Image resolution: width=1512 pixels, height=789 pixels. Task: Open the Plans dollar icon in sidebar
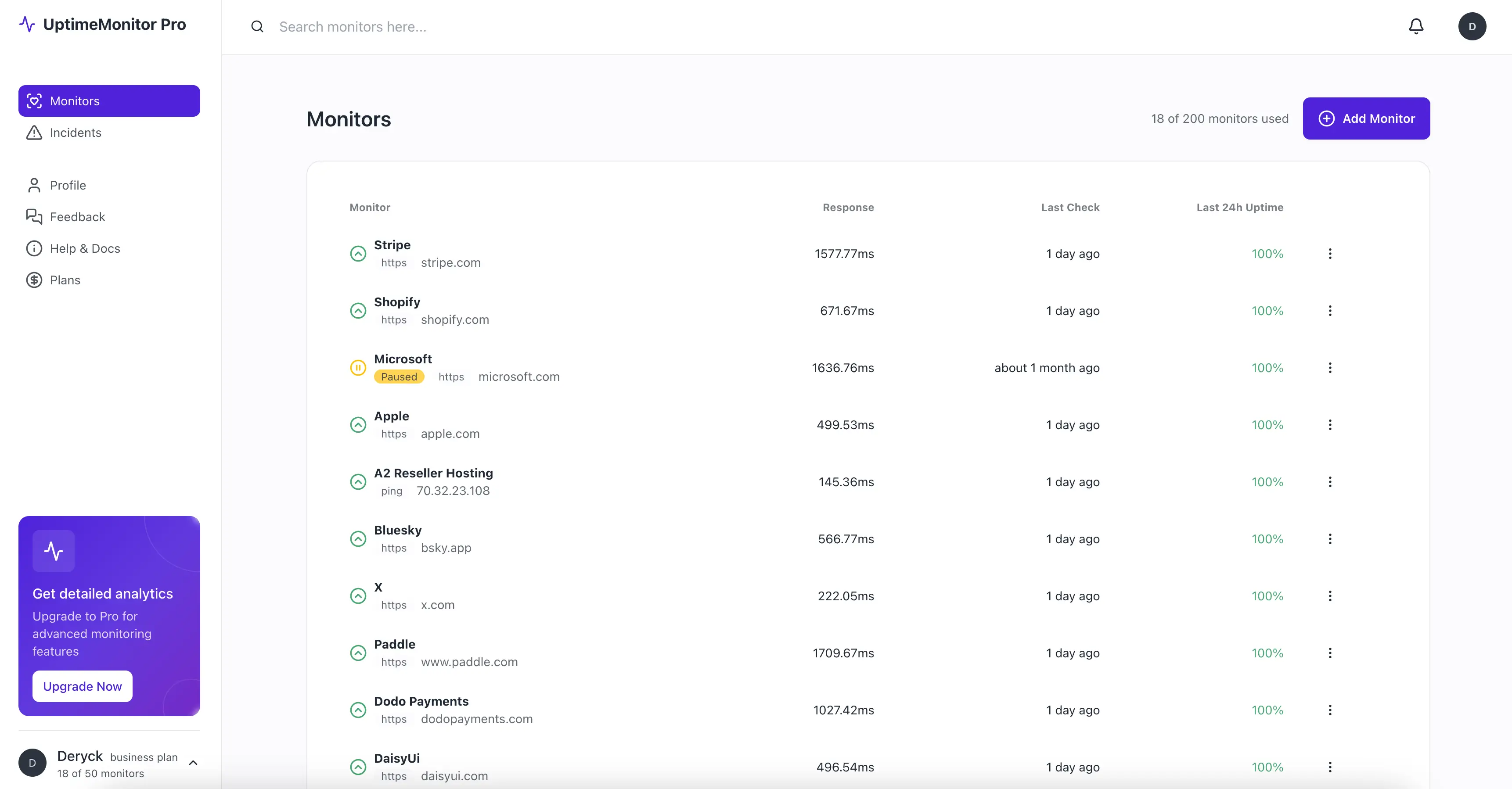(x=34, y=280)
